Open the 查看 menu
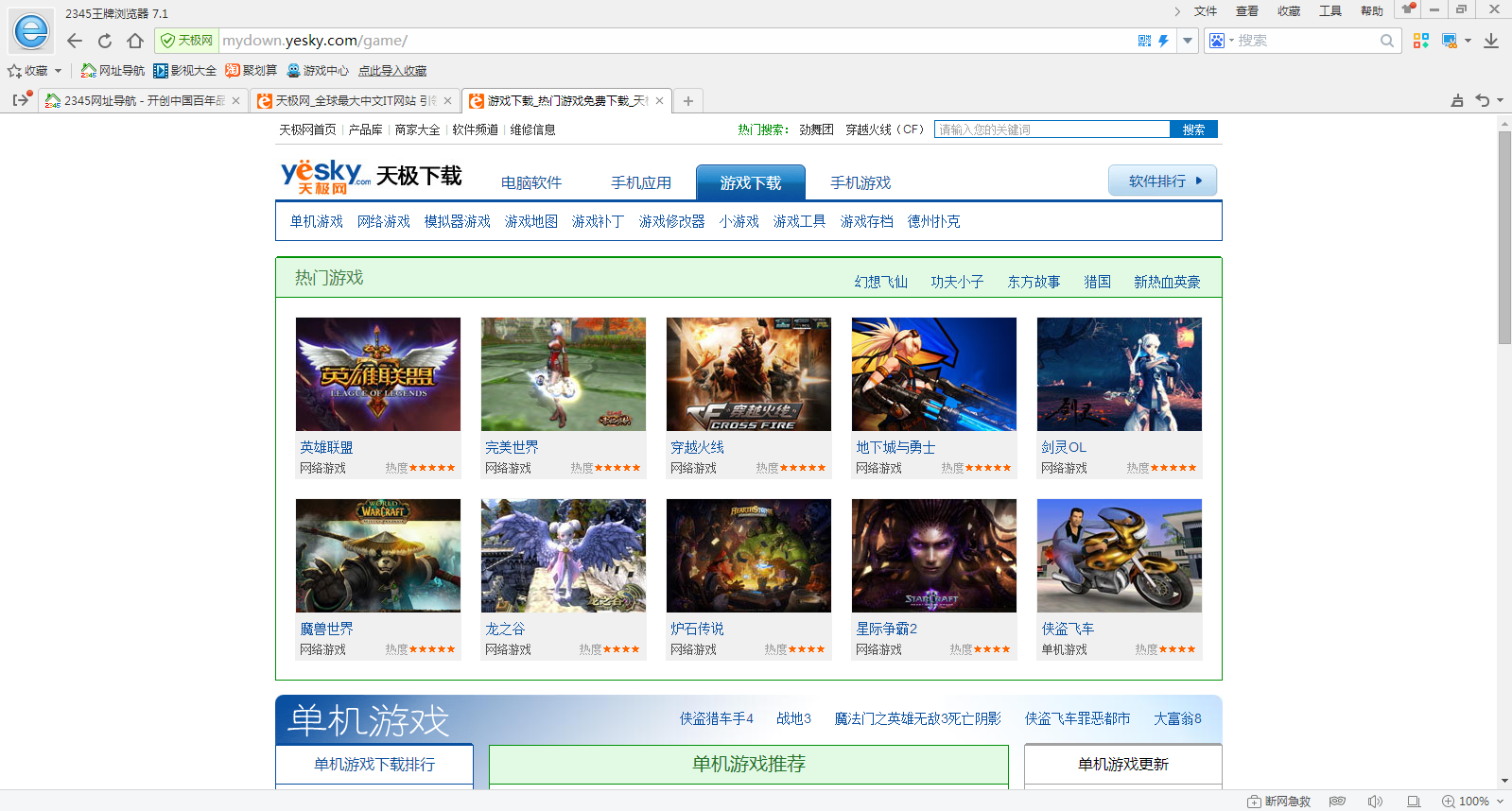This screenshot has width=1512, height=811. coord(1247,11)
